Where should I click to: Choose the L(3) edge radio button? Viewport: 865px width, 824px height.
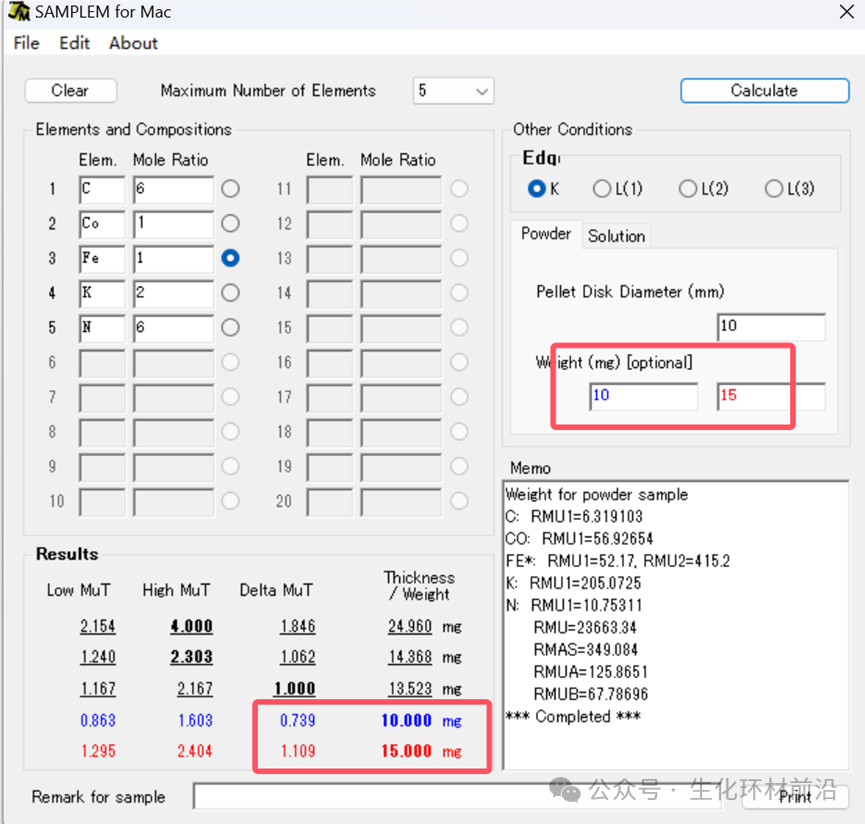pos(773,189)
